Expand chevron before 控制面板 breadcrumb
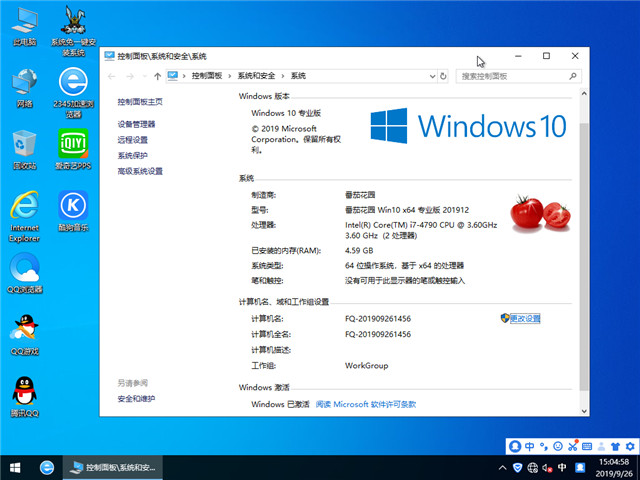Screen dimensions: 640x480 (184, 76)
